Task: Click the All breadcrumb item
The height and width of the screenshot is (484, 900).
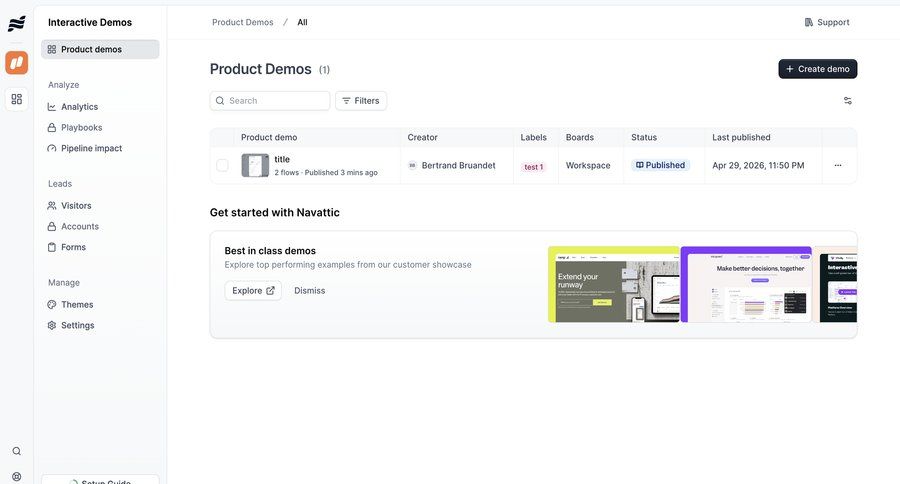Action: tap(302, 22)
